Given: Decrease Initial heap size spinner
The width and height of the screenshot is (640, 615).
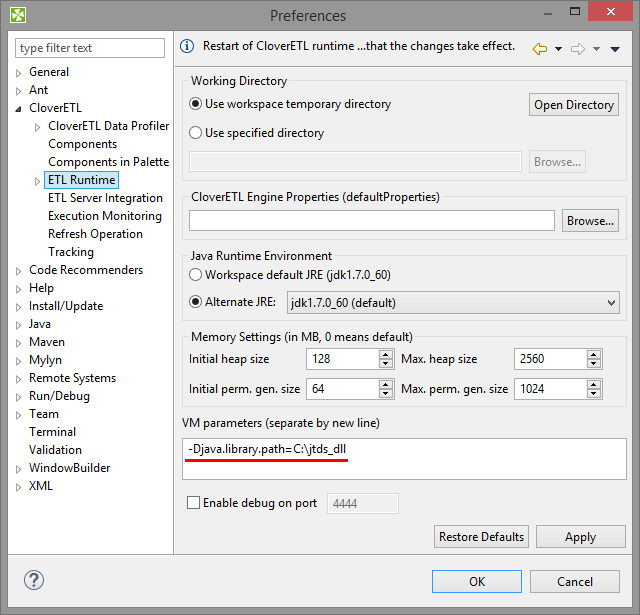Looking at the screenshot, I should (x=386, y=364).
